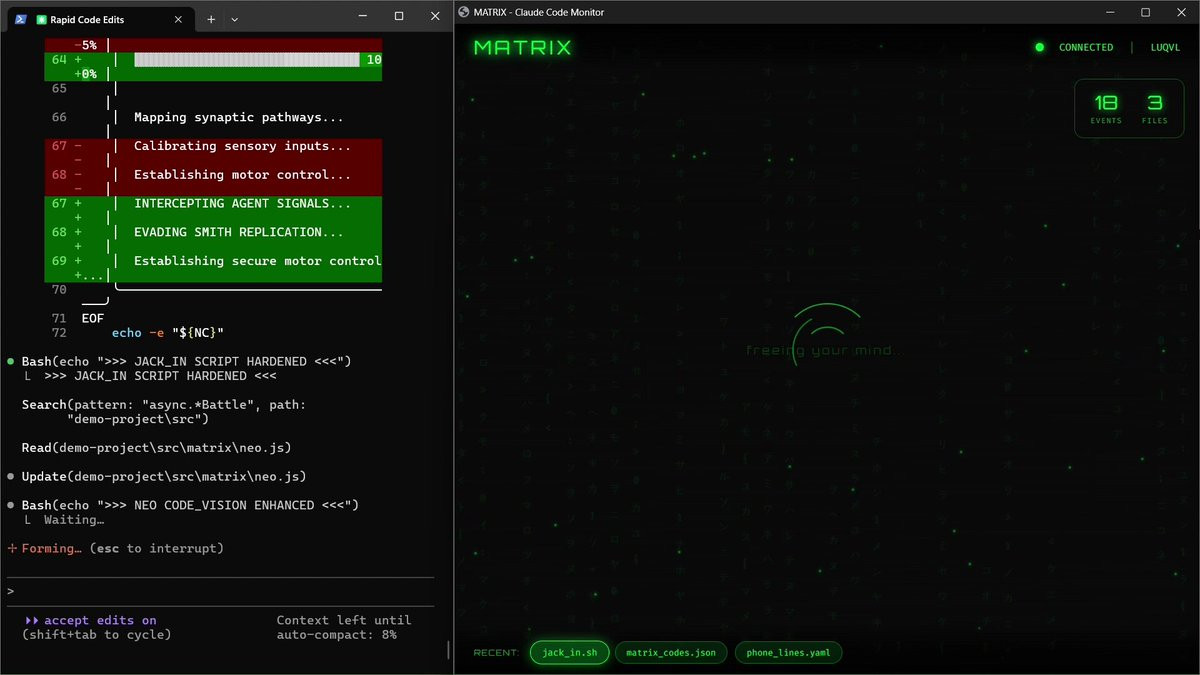Click the Bash NEO CODE_VISION ENHANCED command
Image resolution: width=1200 pixels, height=675 pixels.
182,505
